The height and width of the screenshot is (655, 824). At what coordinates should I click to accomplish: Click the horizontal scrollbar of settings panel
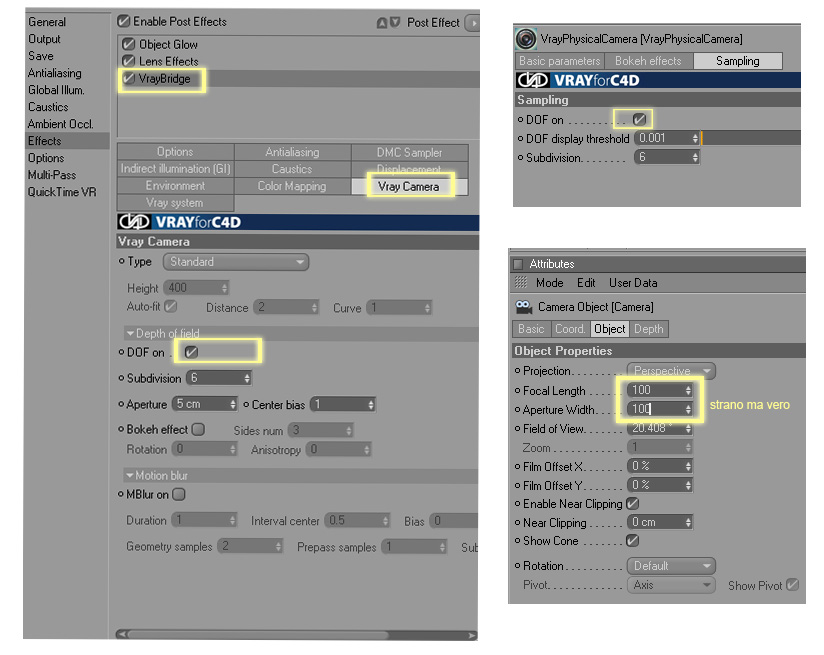click(258, 634)
